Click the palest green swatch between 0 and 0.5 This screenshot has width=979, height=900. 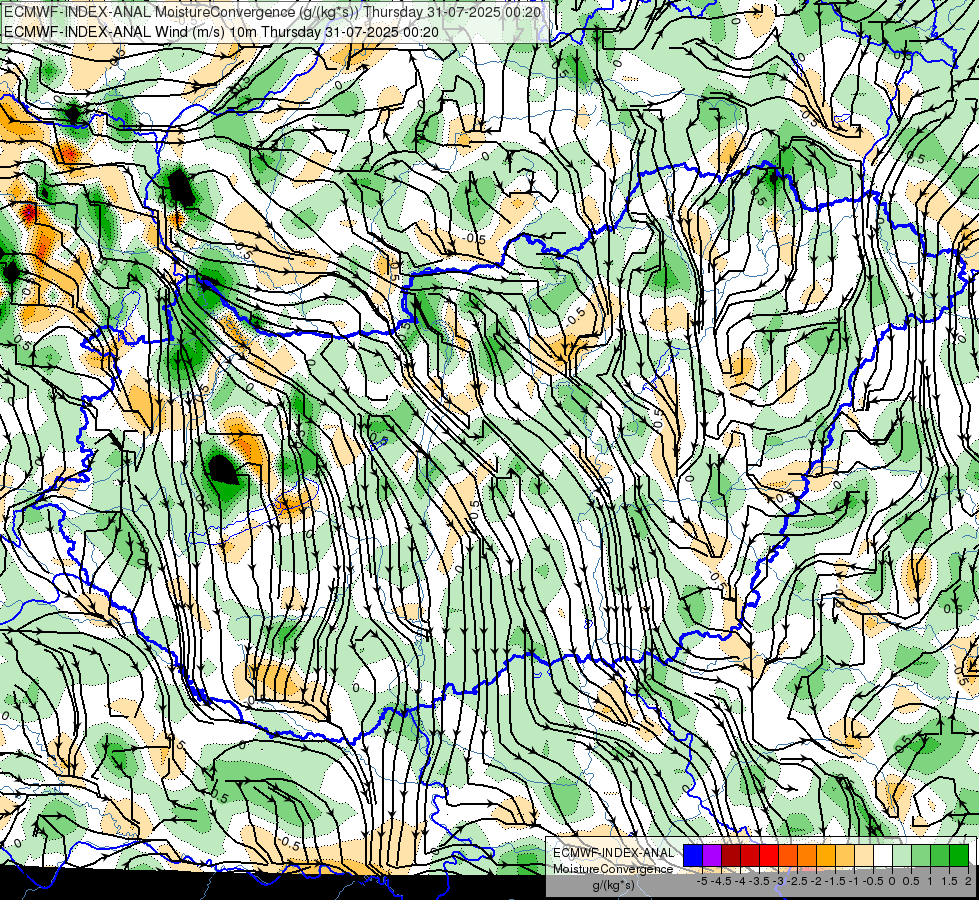pyautogui.click(x=902, y=855)
